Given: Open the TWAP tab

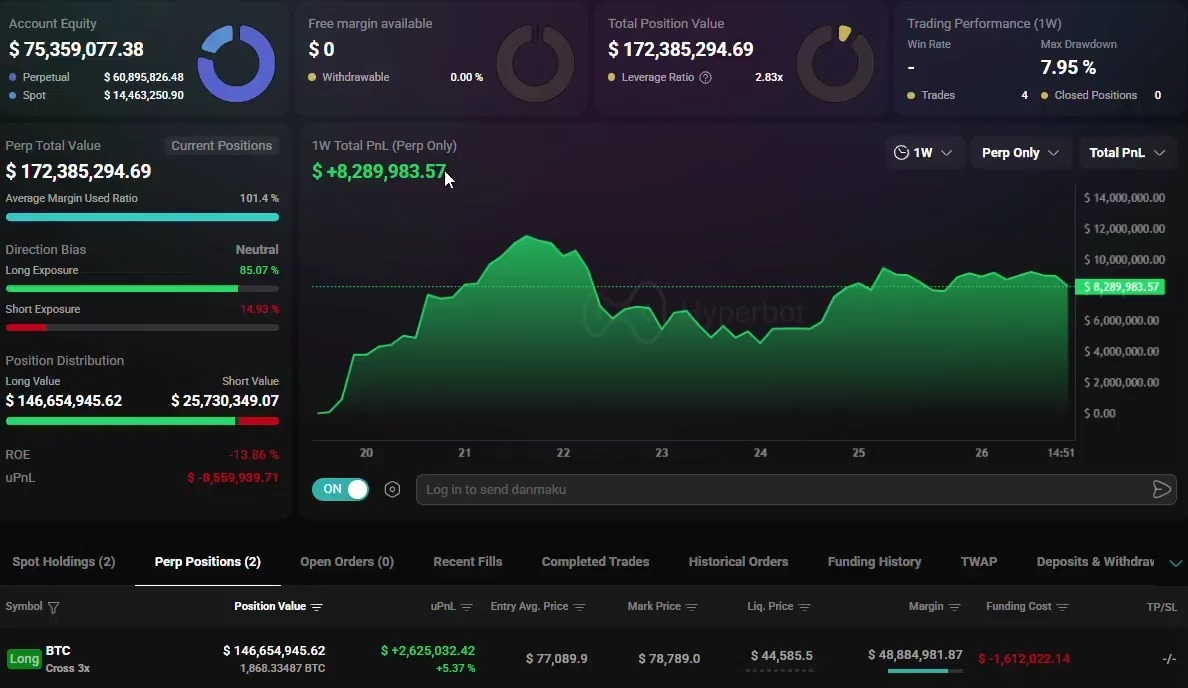Looking at the screenshot, I should tap(979, 561).
